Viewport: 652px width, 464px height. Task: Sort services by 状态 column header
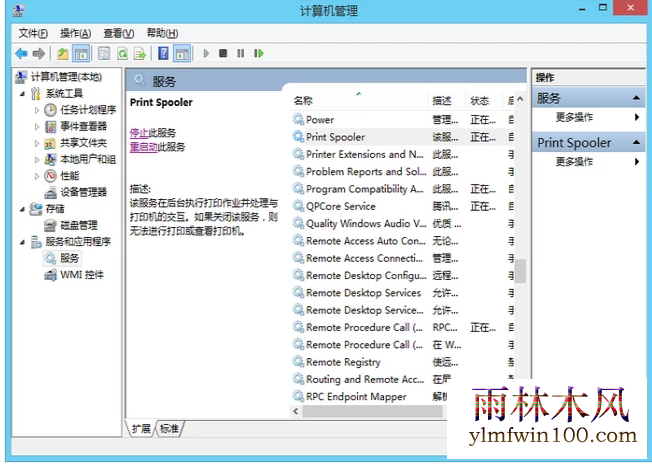click(x=484, y=101)
